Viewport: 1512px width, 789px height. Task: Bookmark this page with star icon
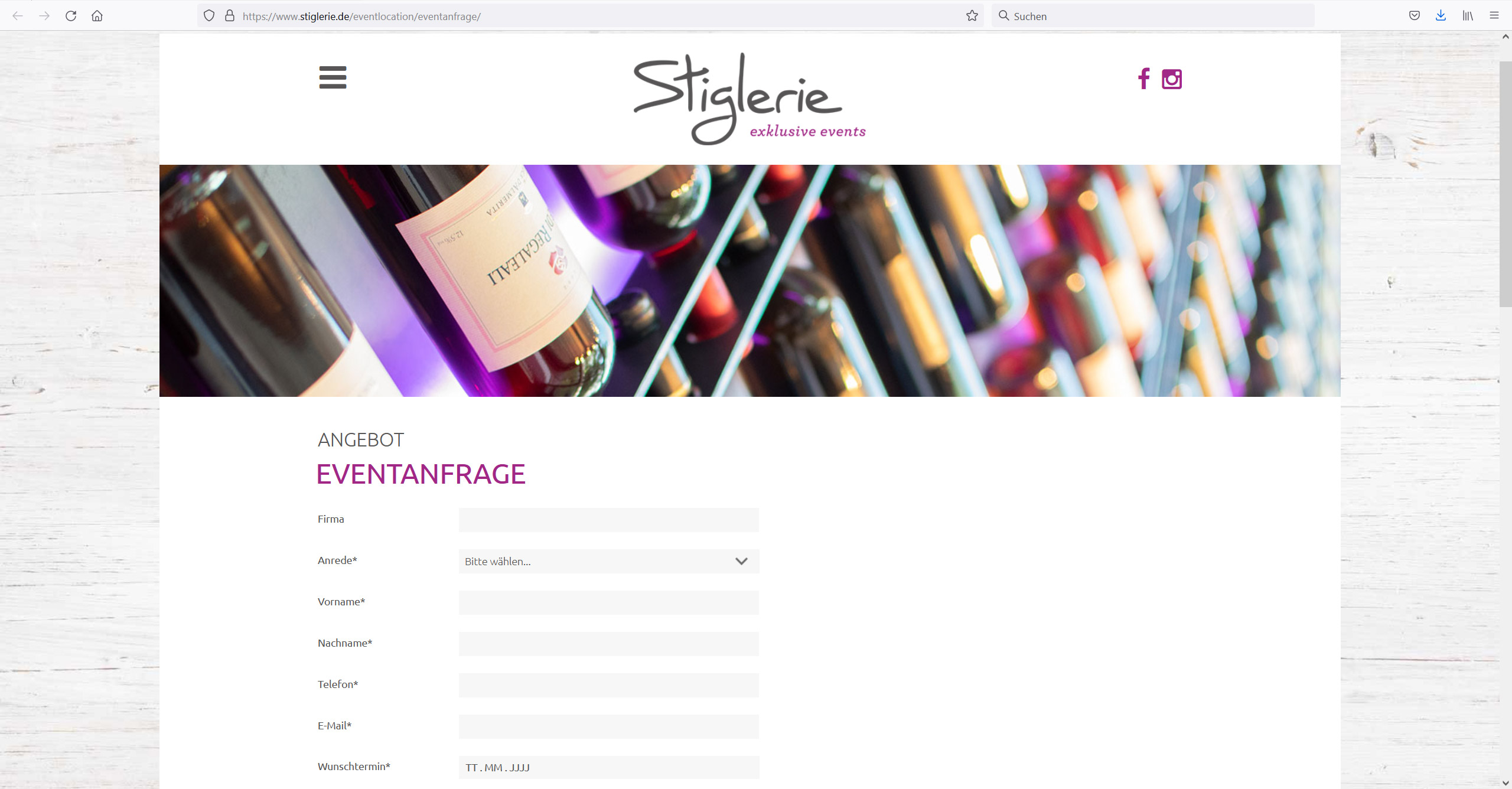tap(972, 16)
